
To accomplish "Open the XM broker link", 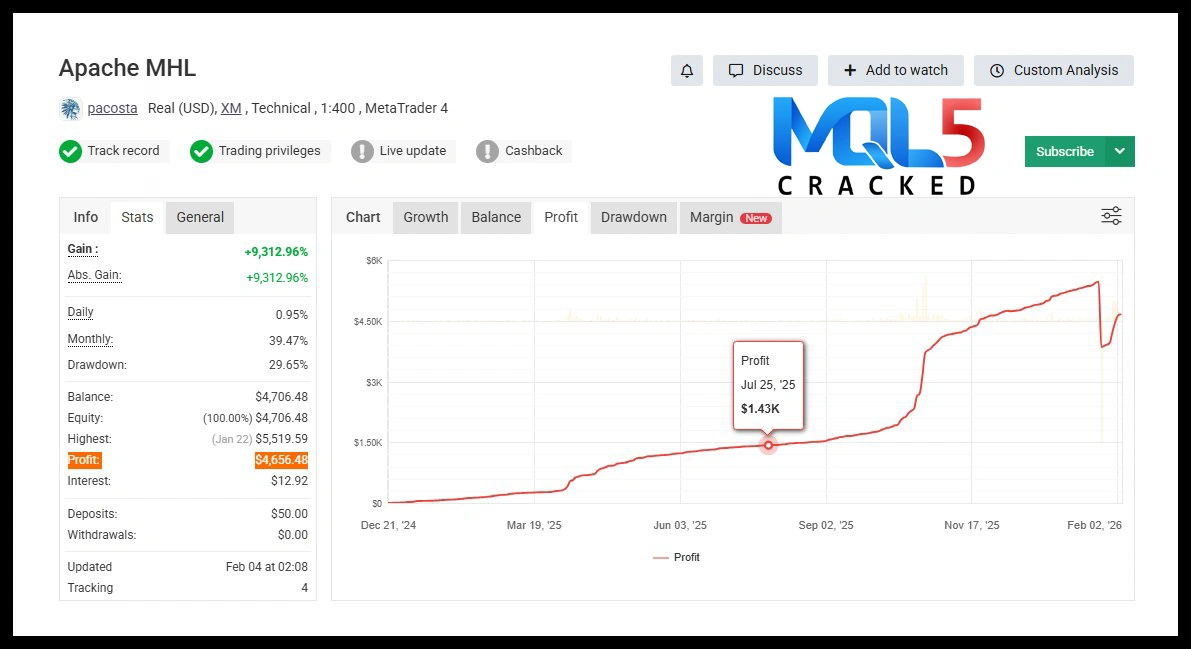I will coord(230,108).
